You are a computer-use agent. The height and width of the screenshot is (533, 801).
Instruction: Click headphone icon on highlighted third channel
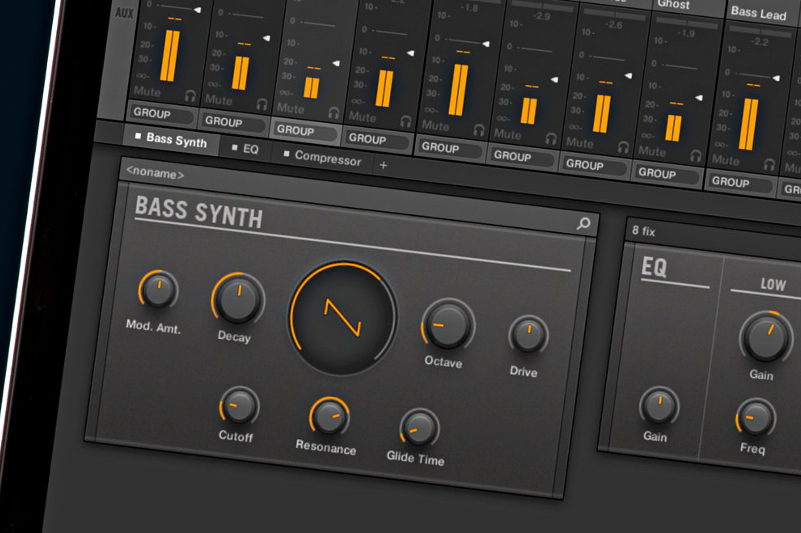click(x=334, y=112)
